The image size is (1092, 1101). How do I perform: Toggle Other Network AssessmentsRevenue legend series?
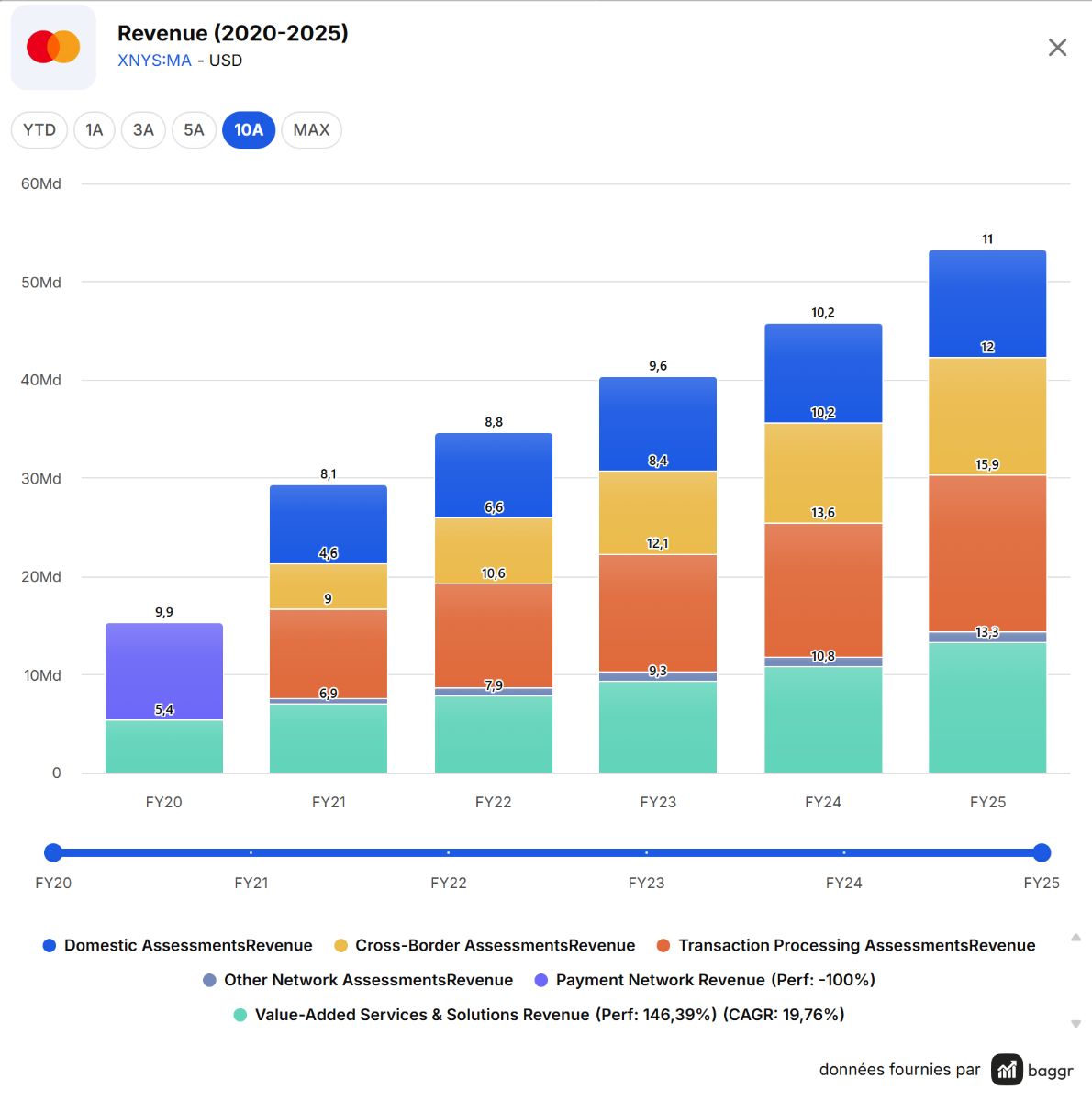tap(358, 980)
